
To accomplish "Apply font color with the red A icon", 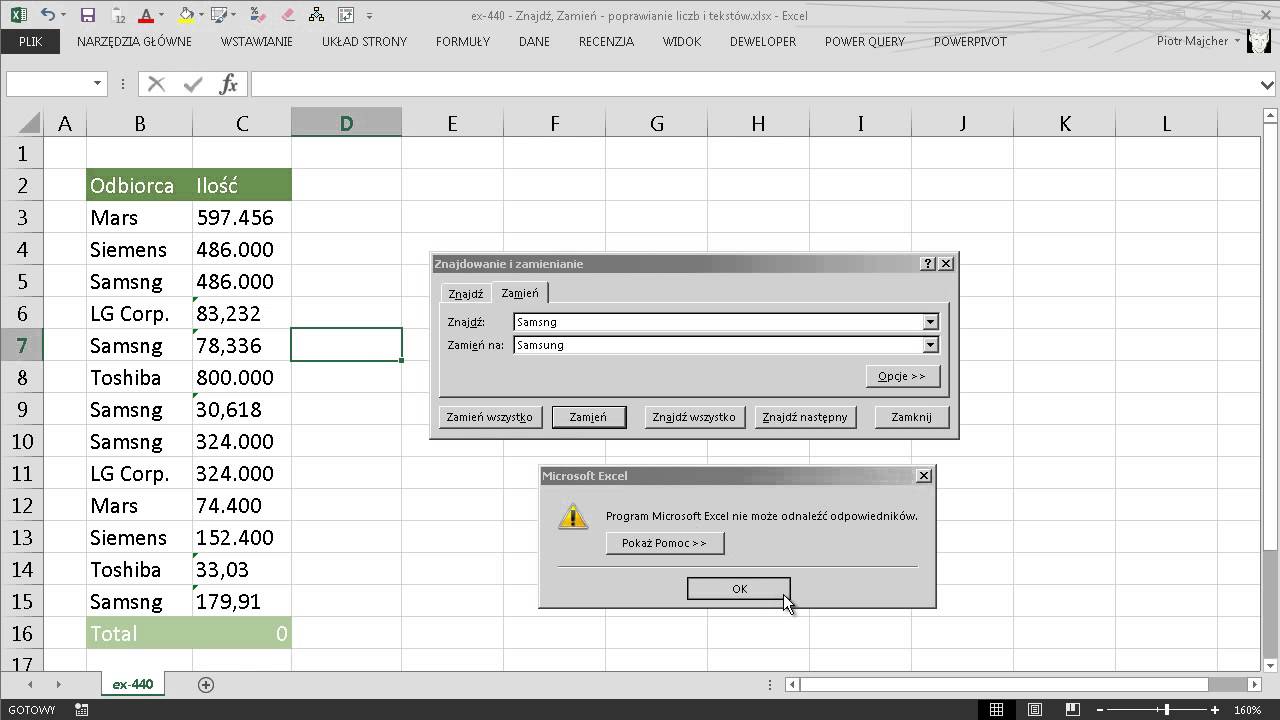I will pos(146,15).
